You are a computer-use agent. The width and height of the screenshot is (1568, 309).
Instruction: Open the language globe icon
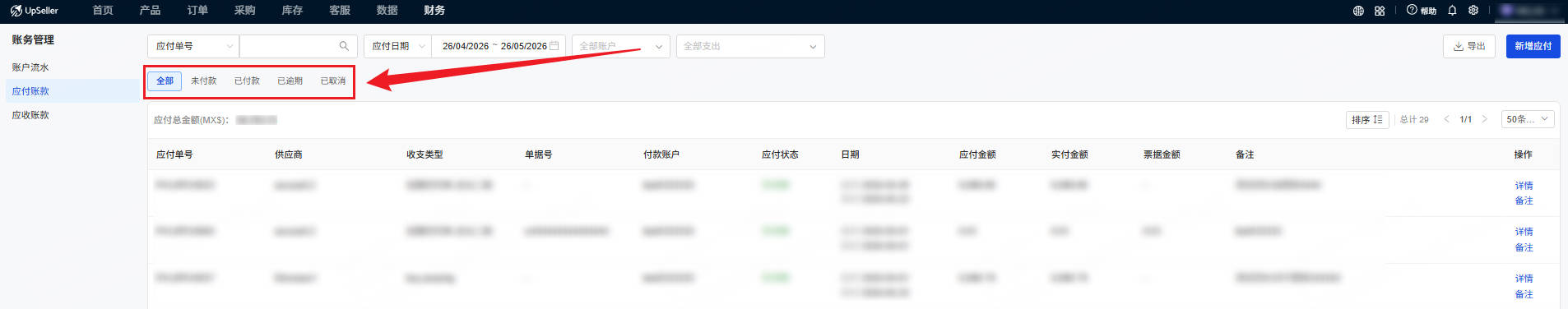tap(1358, 11)
